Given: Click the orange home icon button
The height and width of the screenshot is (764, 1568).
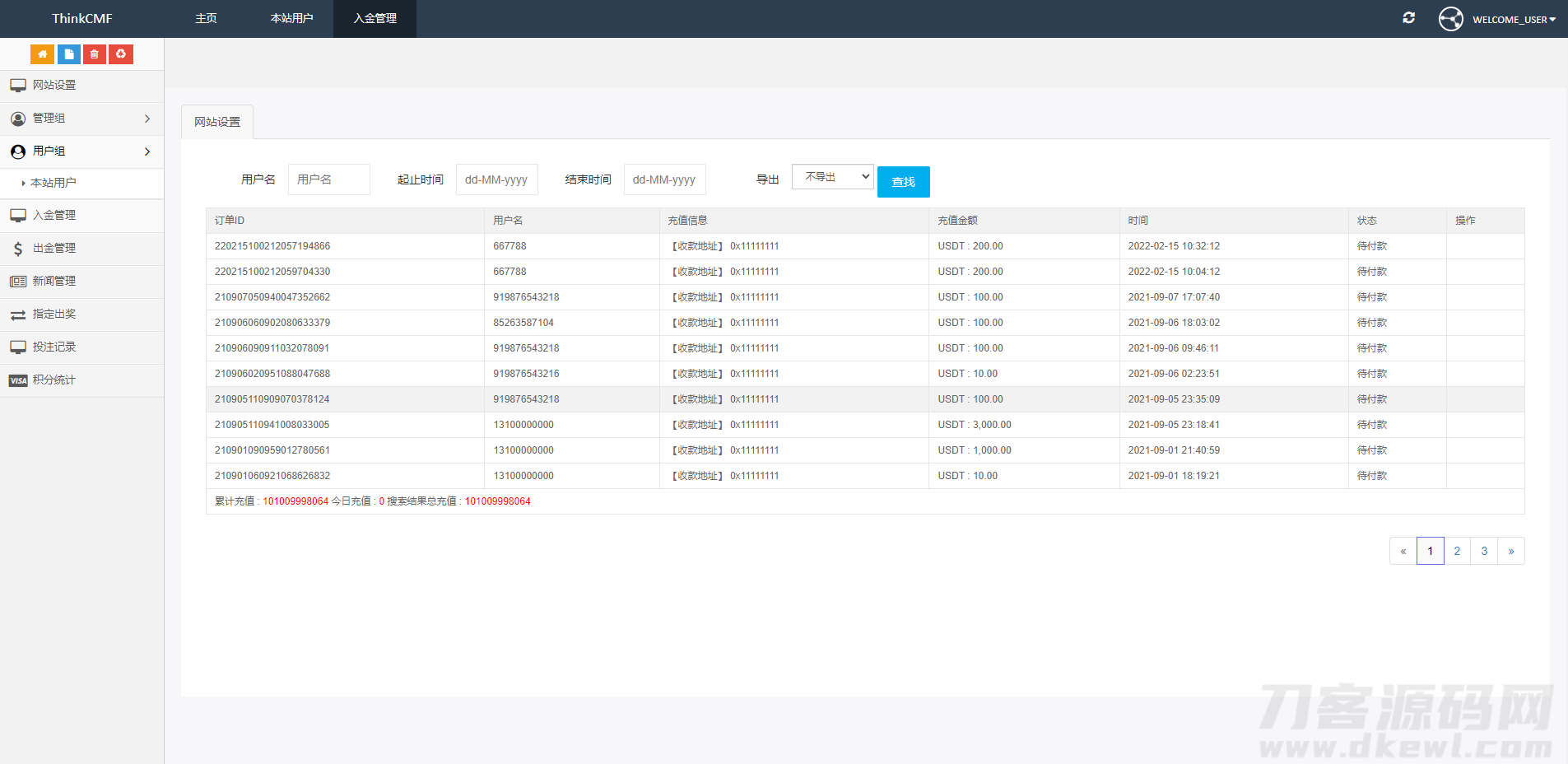Looking at the screenshot, I should coord(42,54).
